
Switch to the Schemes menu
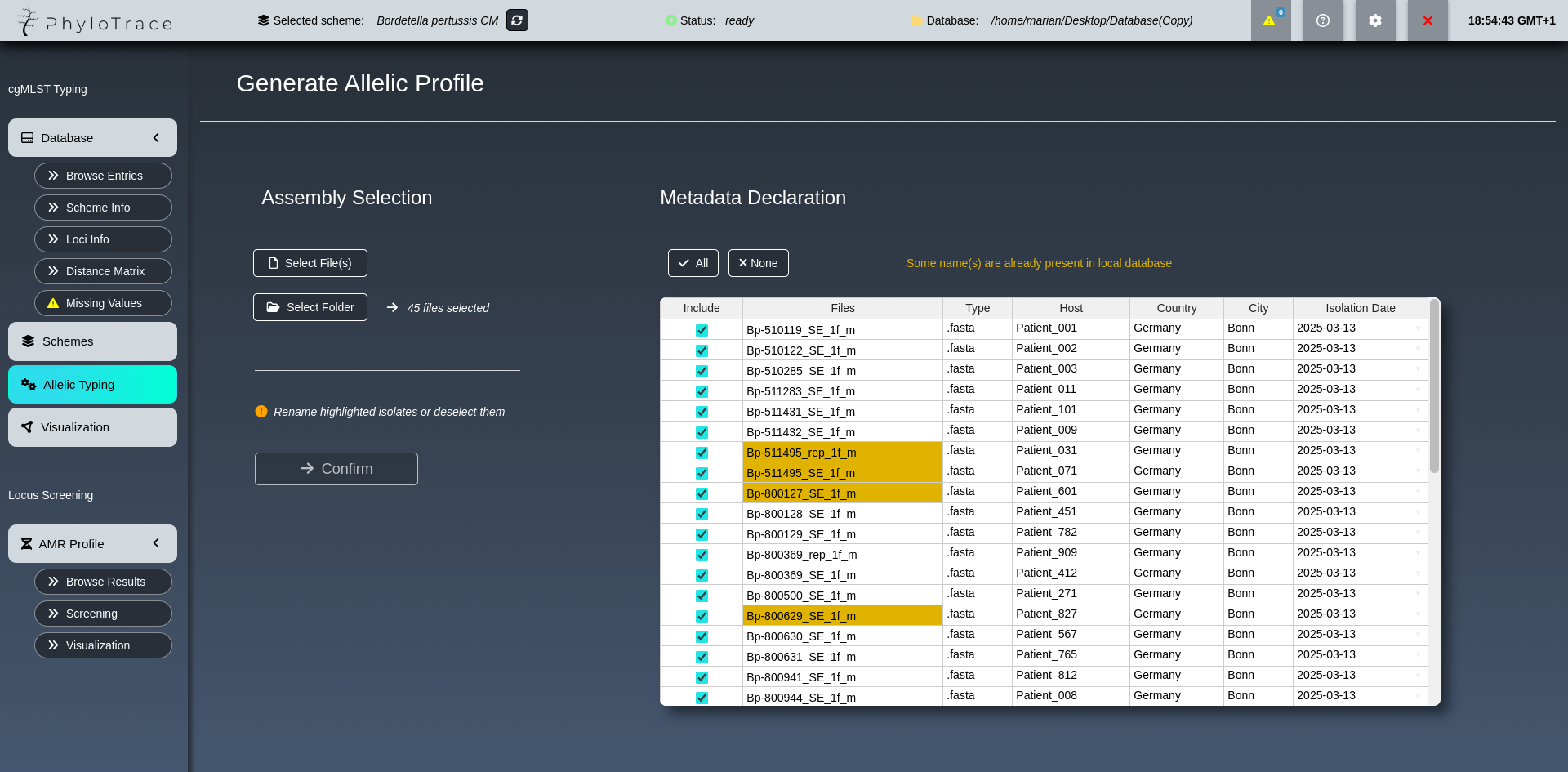pyautogui.click(x=92, y=341)
